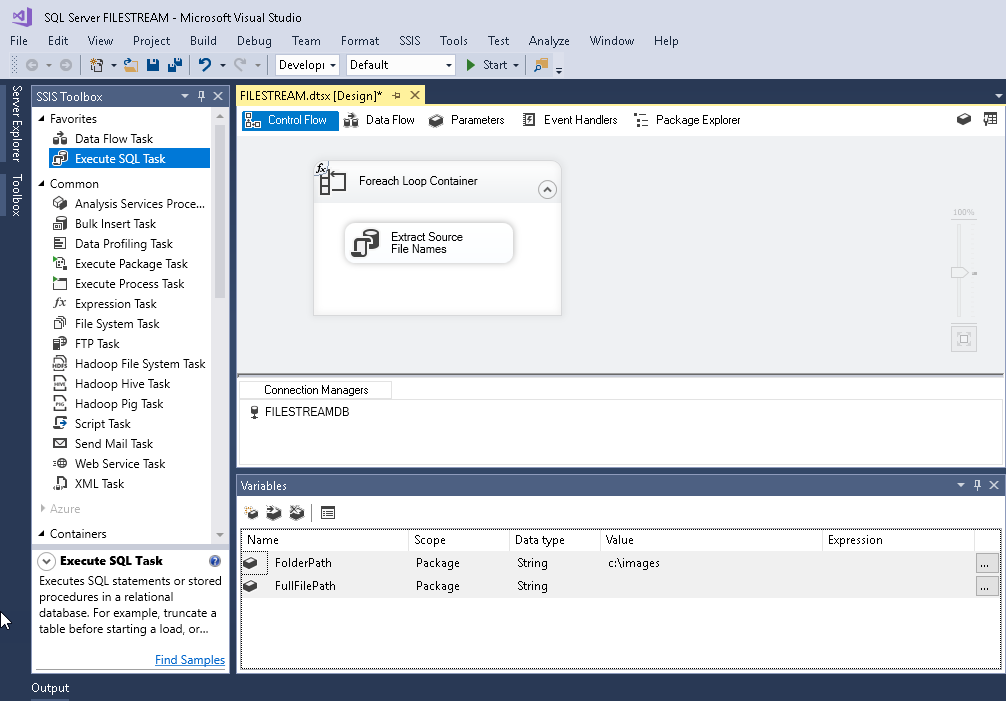Collapse the Foreach Loop Container chevron
Image resolution: width=1006 pixels, height=701 pixels.
[x=547, y=189]
